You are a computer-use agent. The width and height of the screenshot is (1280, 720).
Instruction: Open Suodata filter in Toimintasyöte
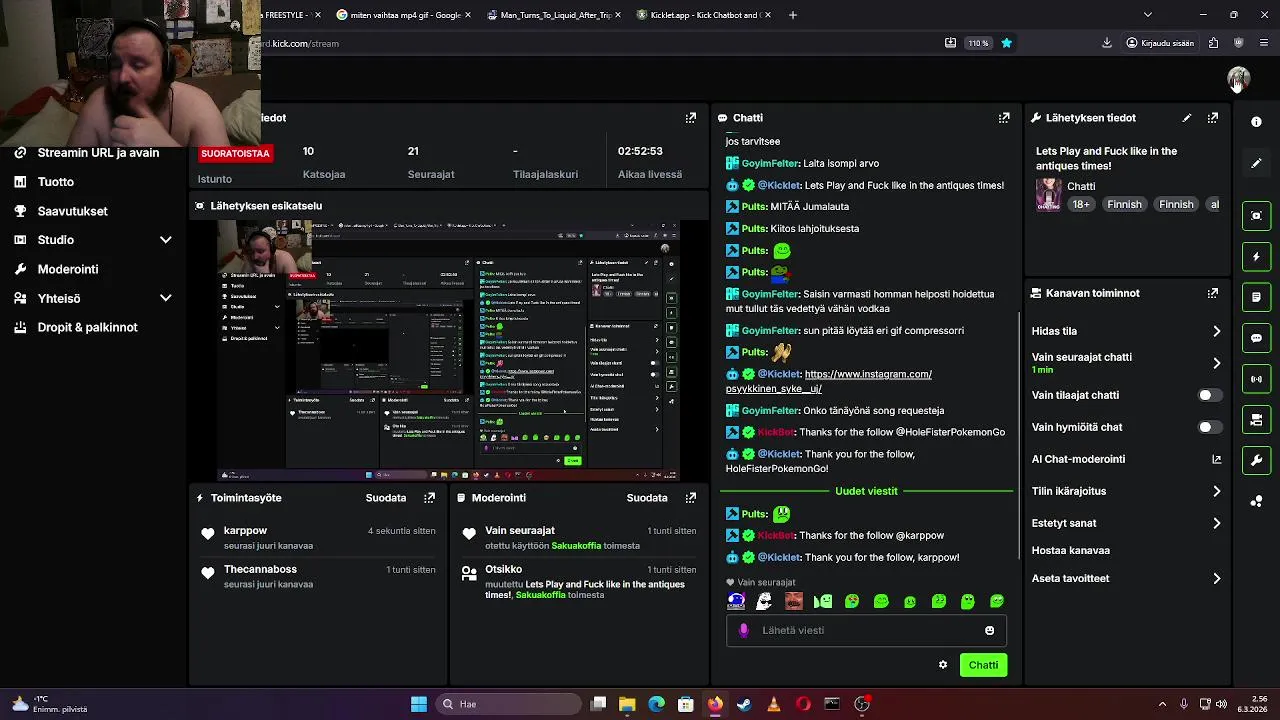tap(386, 498)
